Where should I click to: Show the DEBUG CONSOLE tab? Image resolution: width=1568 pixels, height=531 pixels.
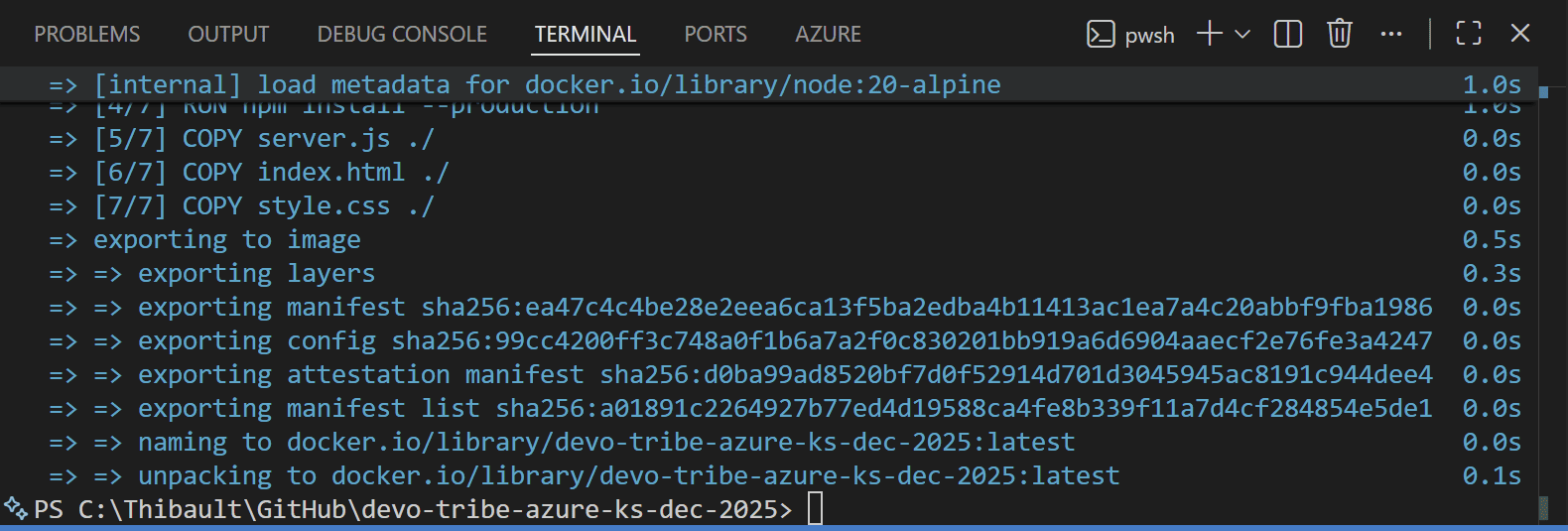pos(402,35)
